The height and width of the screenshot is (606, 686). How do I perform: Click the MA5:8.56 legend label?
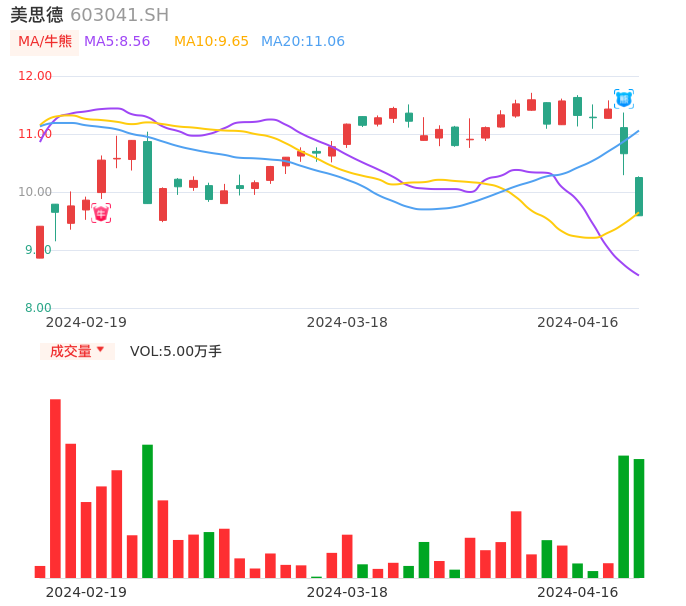tap(117, 42)
